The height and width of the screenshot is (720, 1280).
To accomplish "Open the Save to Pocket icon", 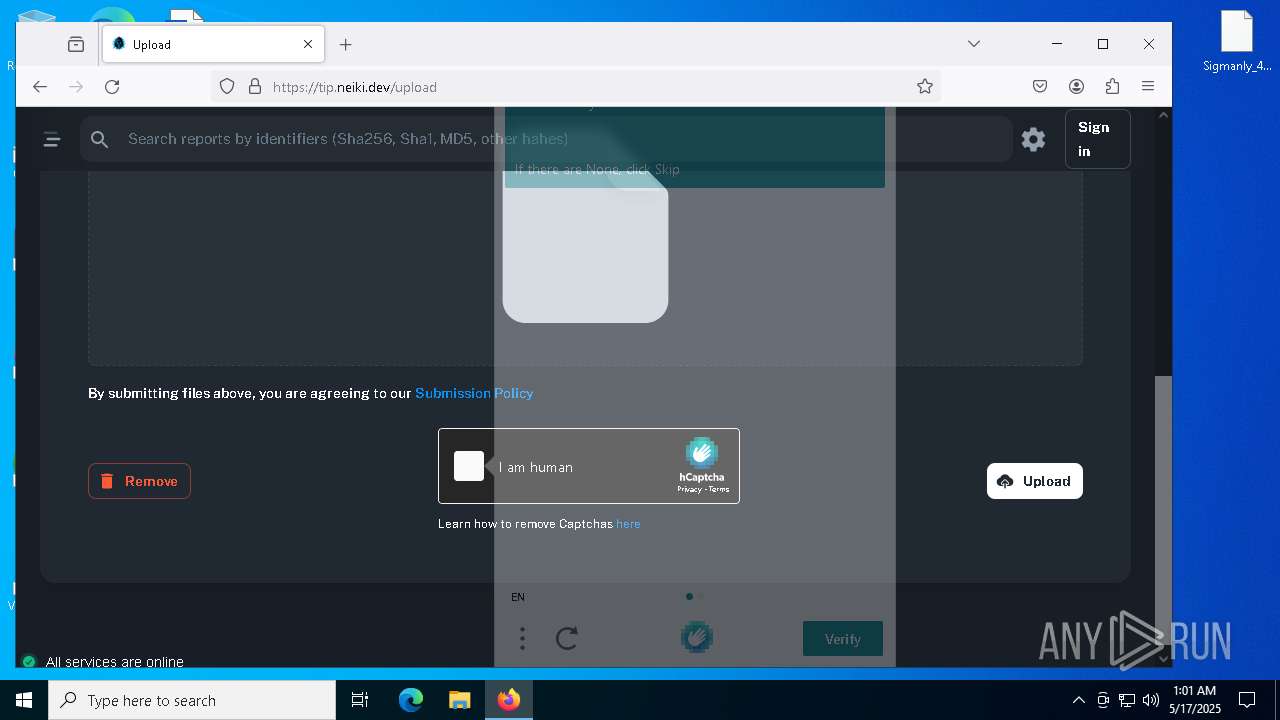I will pos(1040,87).
